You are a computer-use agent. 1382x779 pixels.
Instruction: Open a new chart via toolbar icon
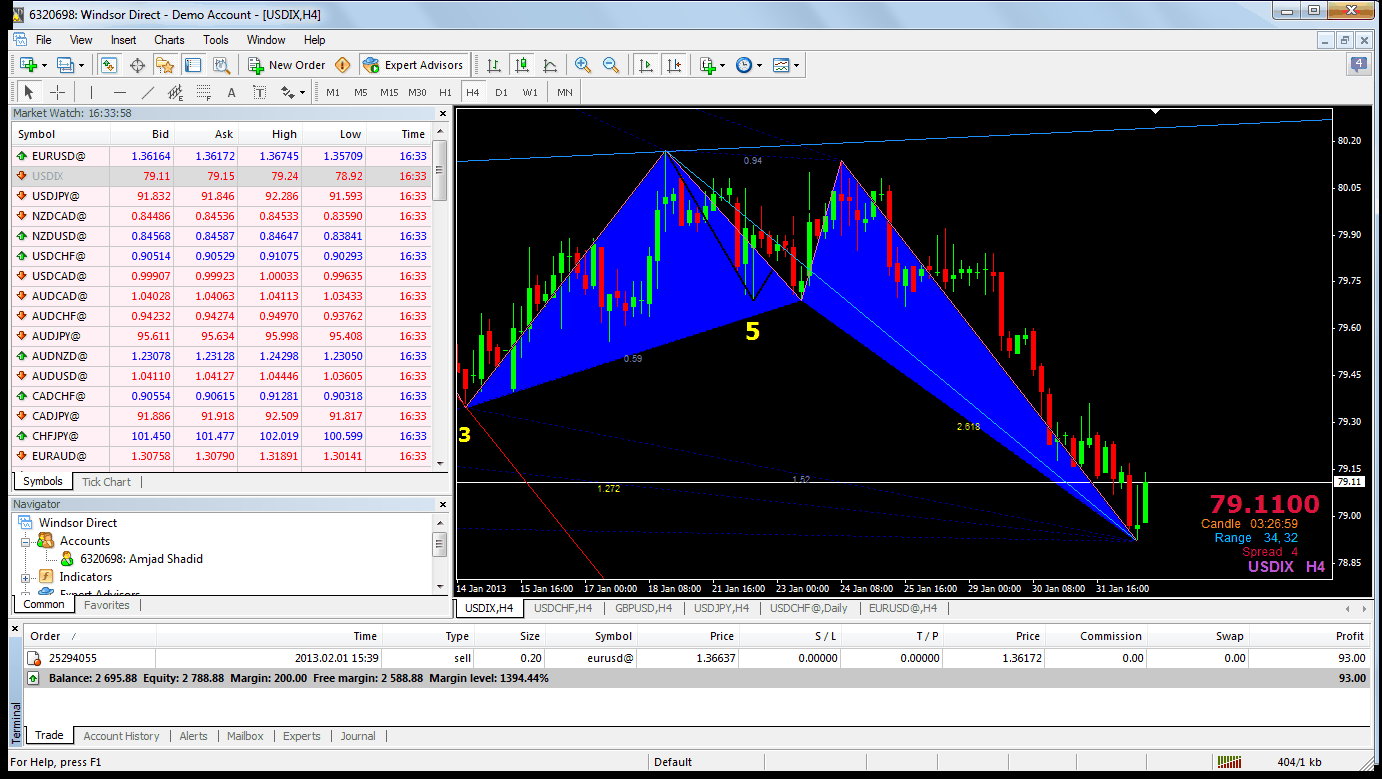(x=29, y=65)
